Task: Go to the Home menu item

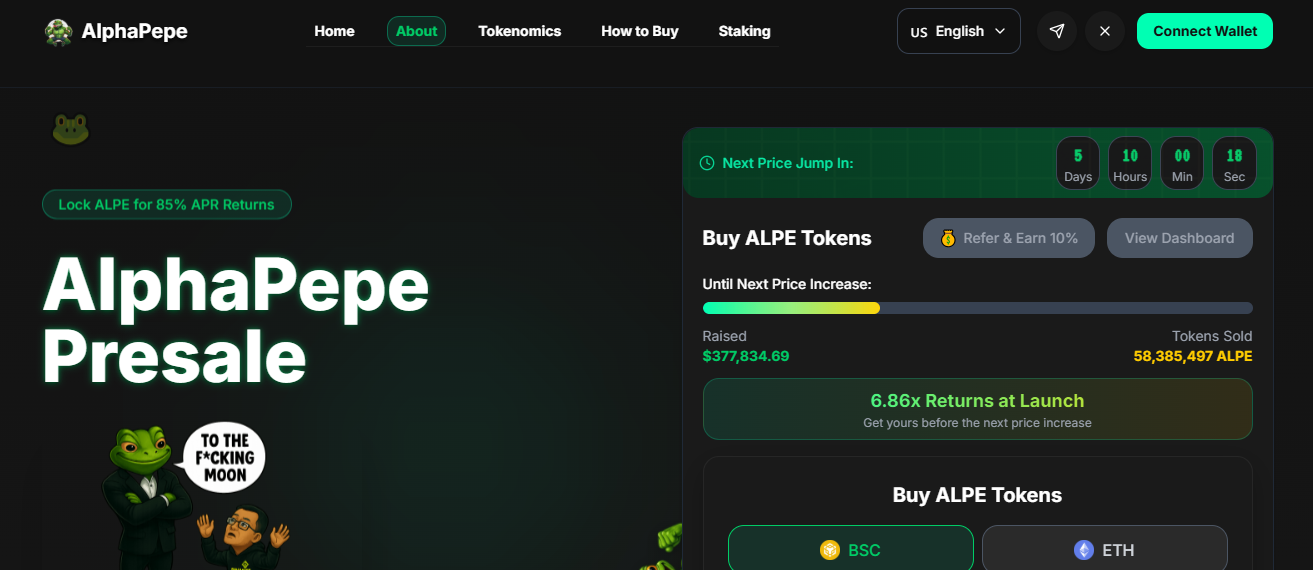Action: [x=334, y=31]
